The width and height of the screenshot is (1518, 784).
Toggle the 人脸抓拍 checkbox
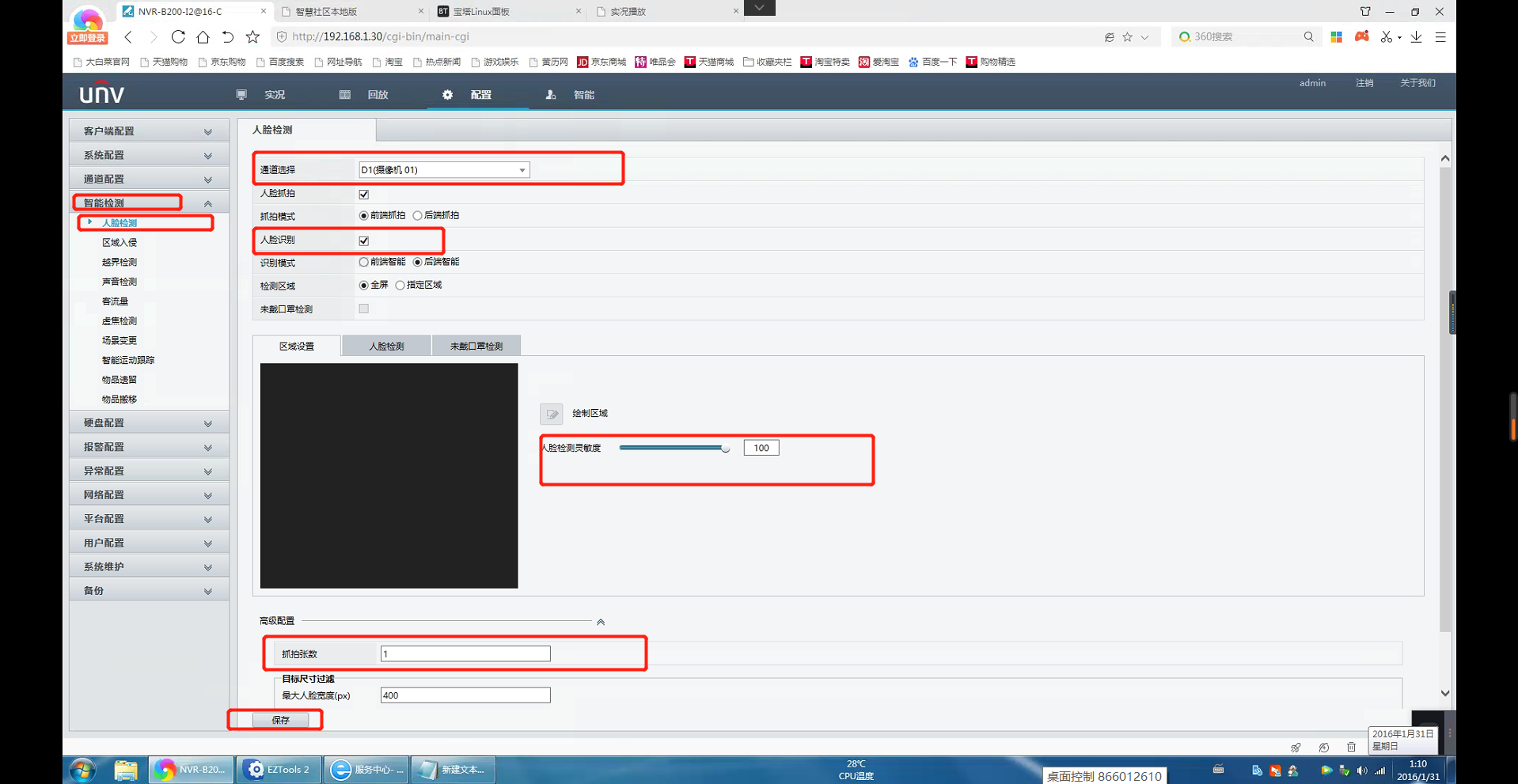(364, 194)
